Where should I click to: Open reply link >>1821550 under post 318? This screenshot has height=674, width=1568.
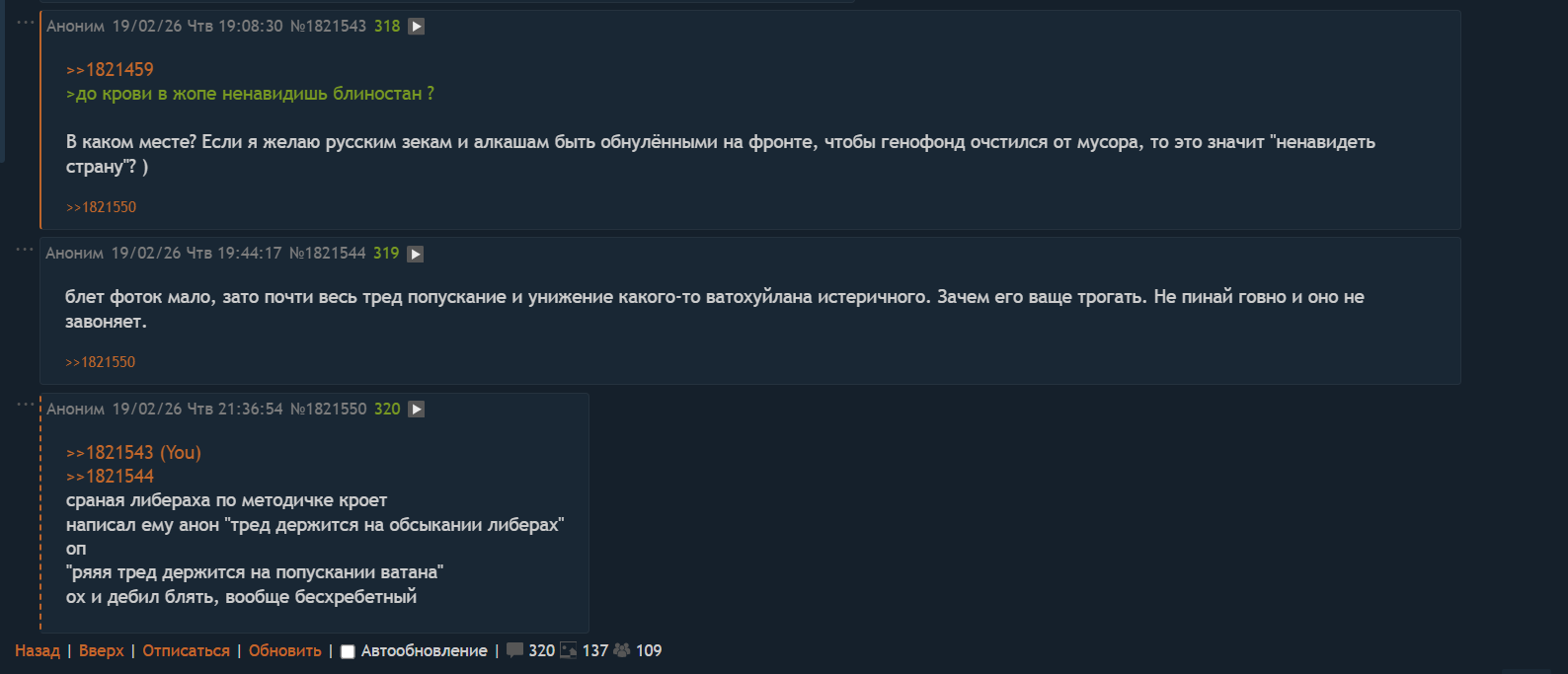pyautogui.click(x=101, y=207)
